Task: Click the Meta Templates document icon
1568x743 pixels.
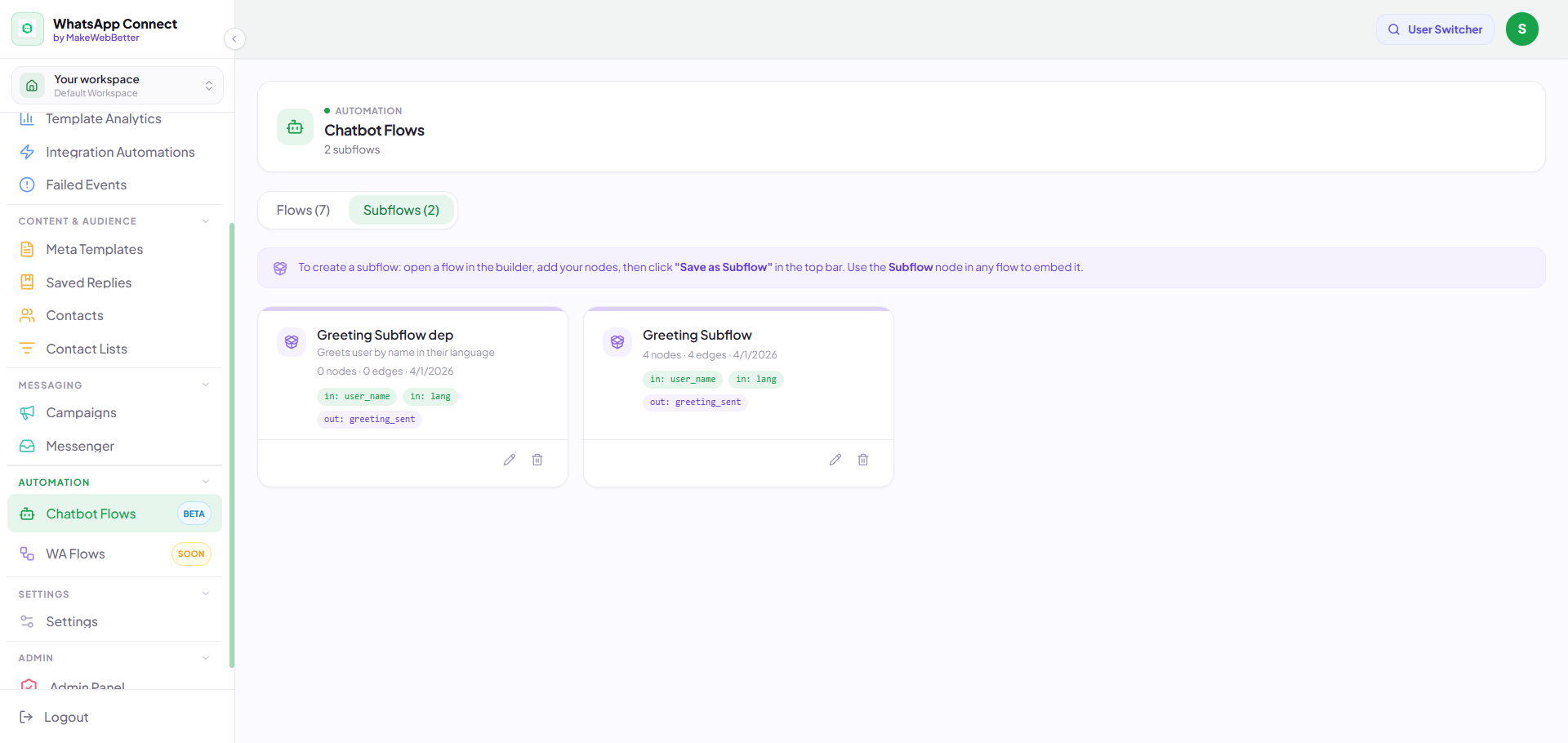Action: point(27,249)
